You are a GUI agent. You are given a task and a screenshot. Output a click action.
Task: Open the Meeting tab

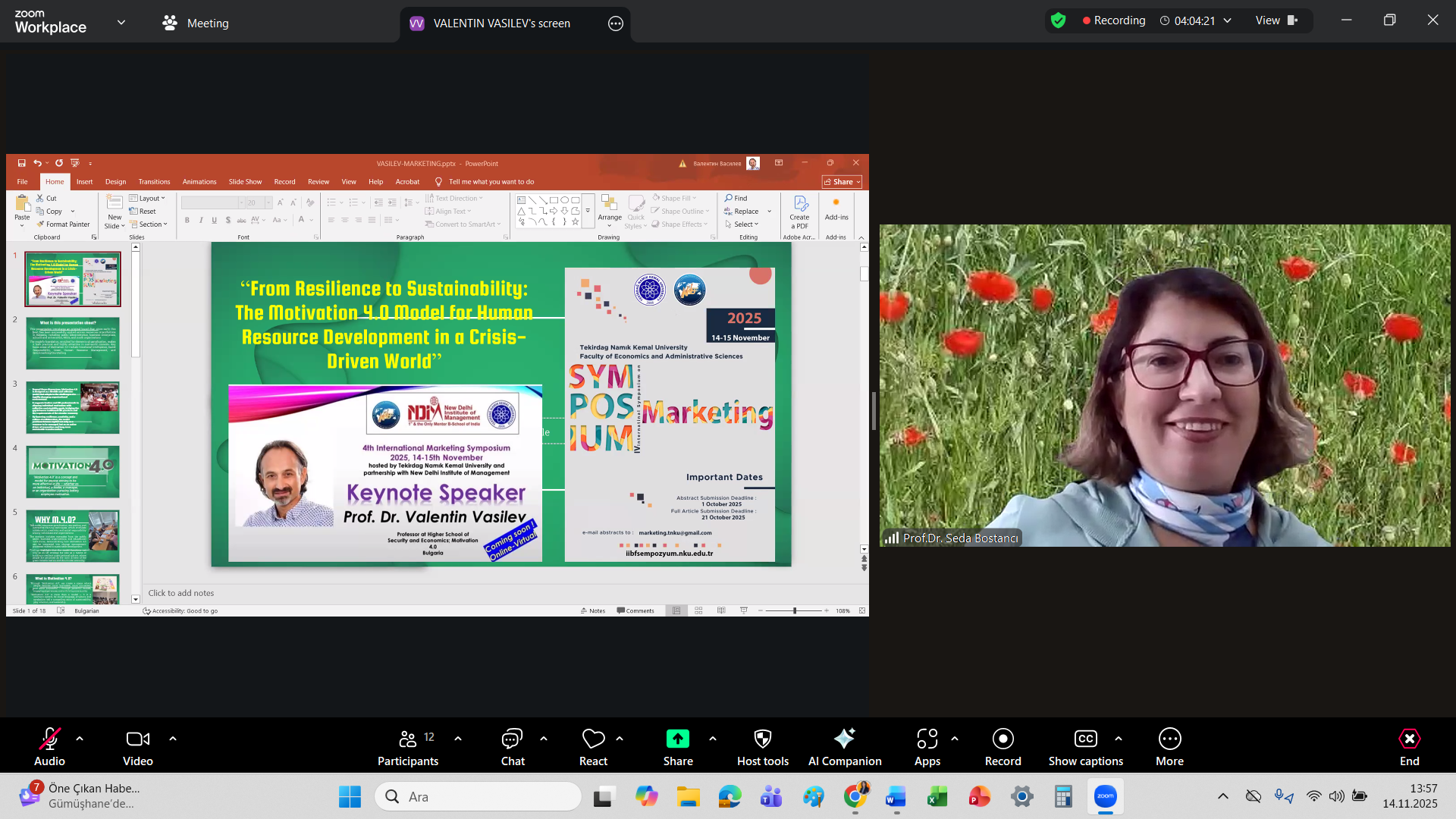point(196,24)
